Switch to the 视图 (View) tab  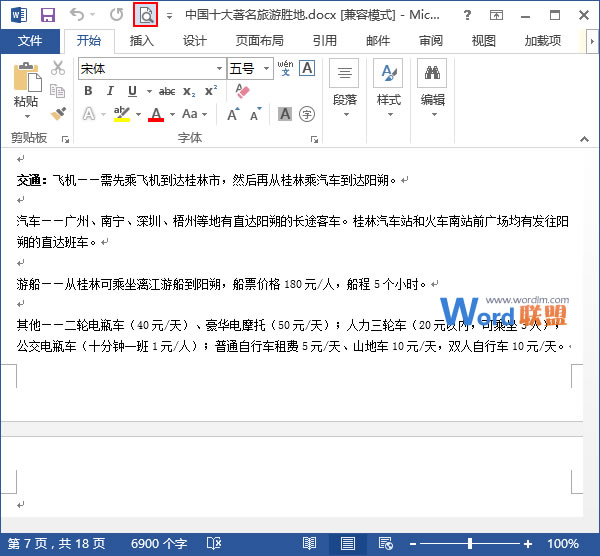pos(484,41)
